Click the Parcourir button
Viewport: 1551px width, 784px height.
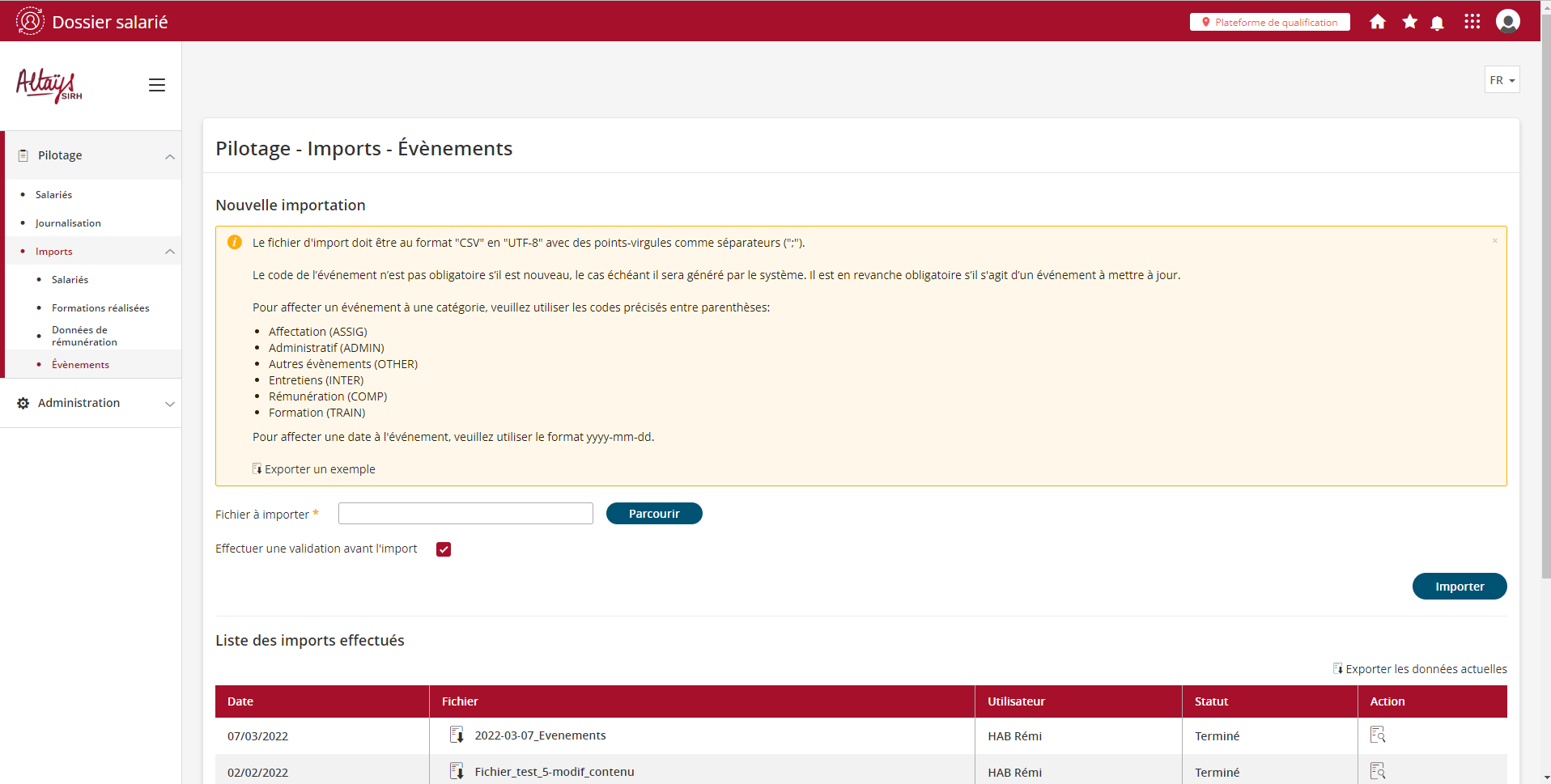[653, 514]
